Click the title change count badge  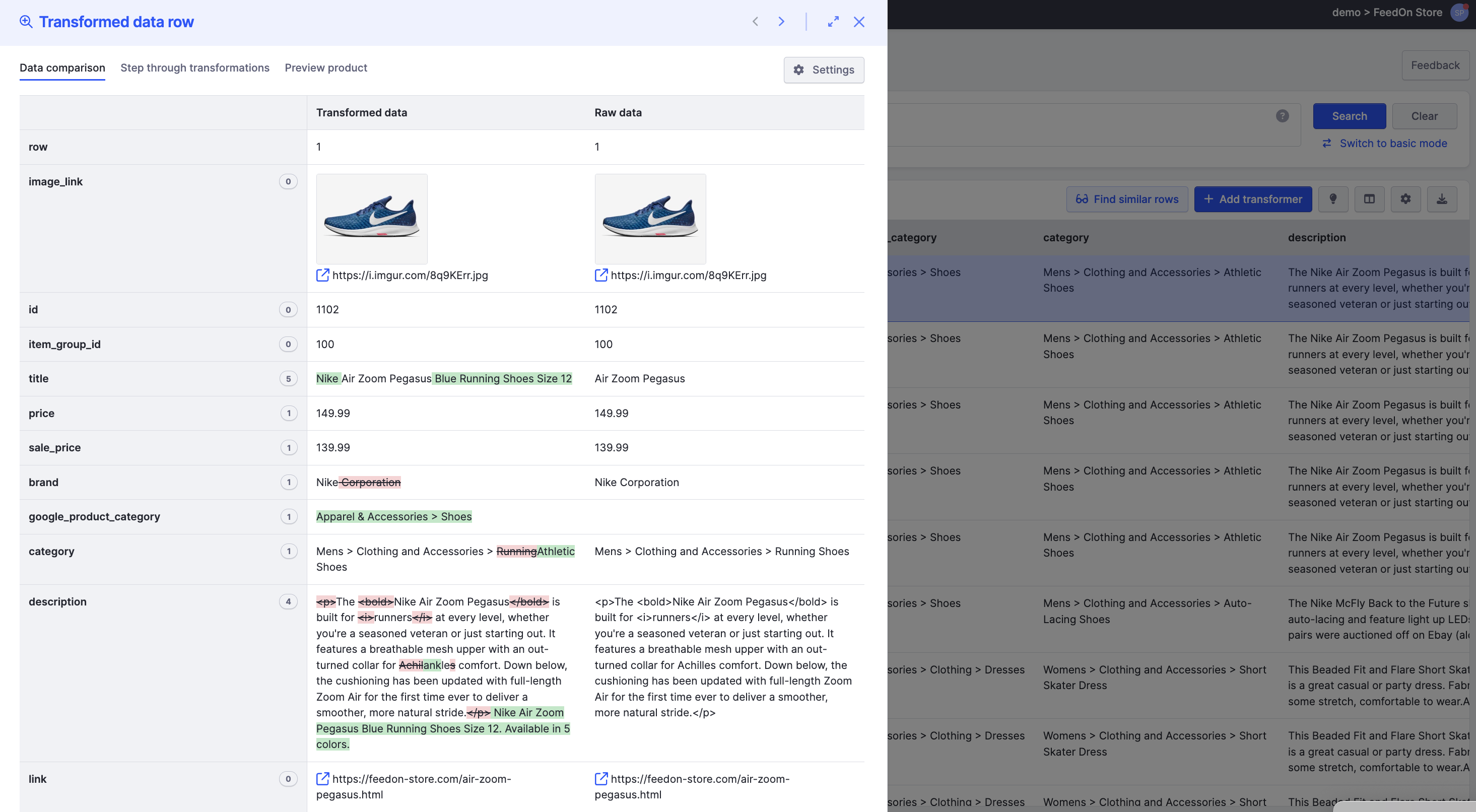(288, 379)
